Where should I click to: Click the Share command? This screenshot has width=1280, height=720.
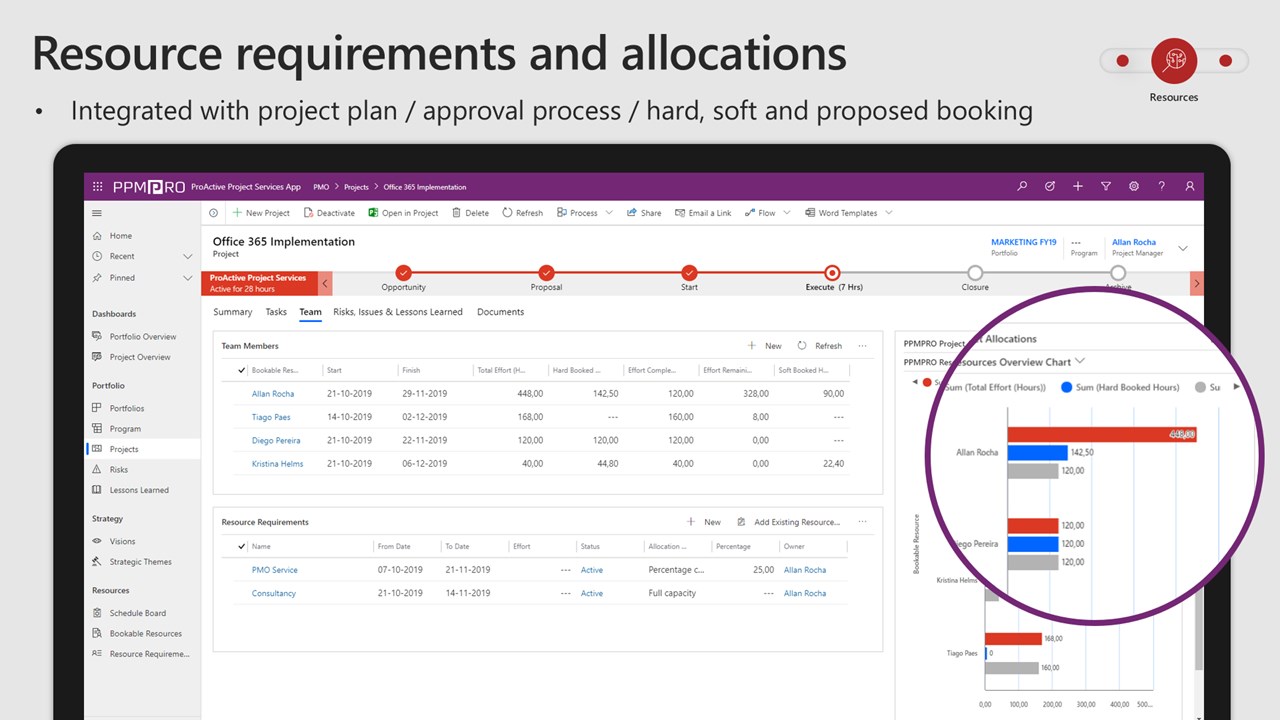click(644, 213)
